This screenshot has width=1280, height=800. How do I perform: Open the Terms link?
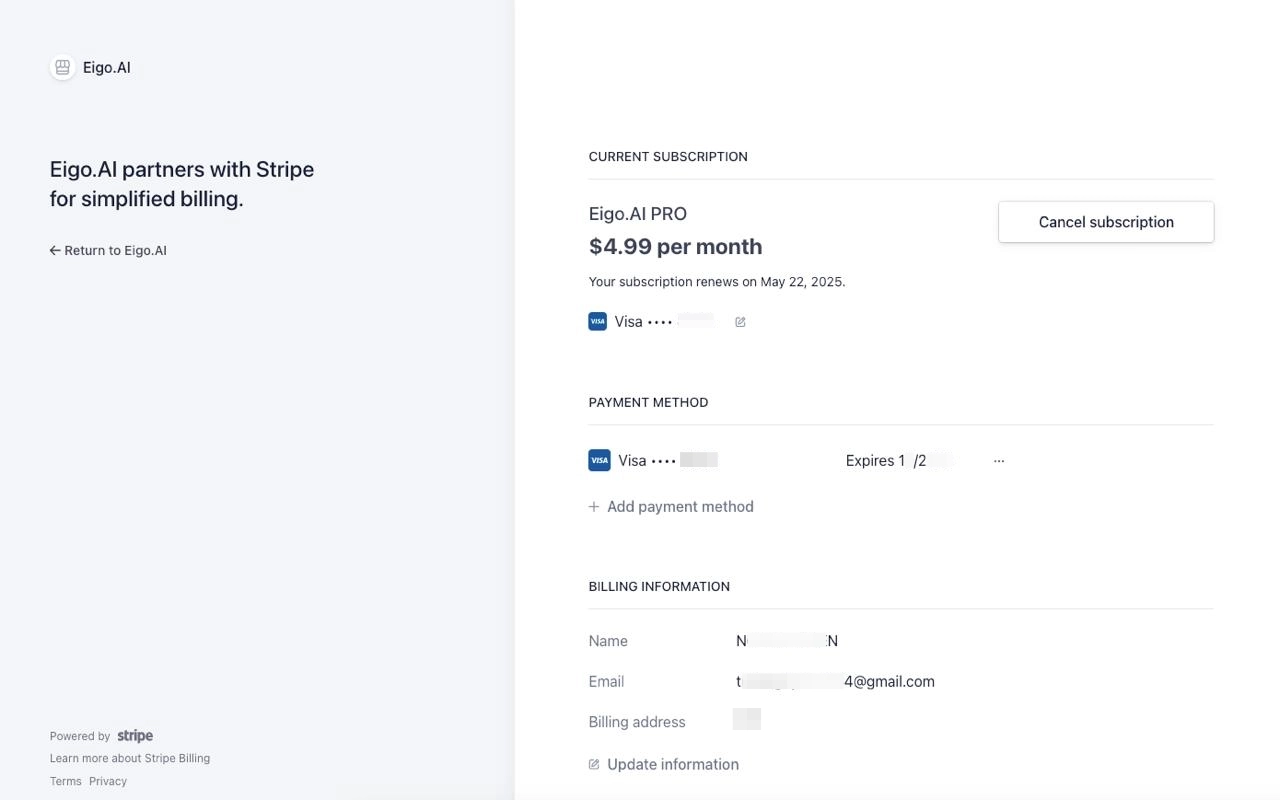pyautogui.click(x=66, y=782)
